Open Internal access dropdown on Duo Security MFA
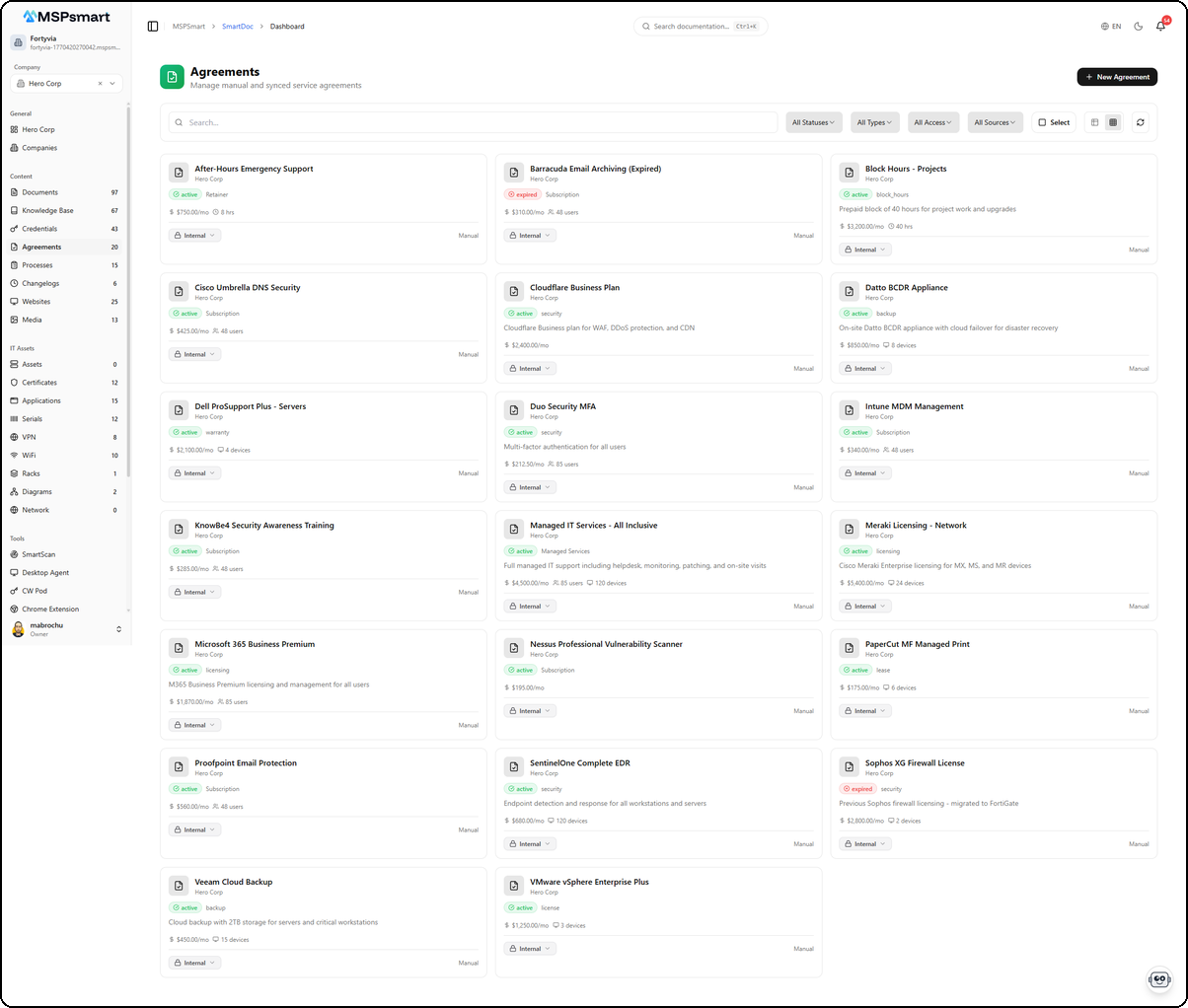 click(x=530, y=487)
